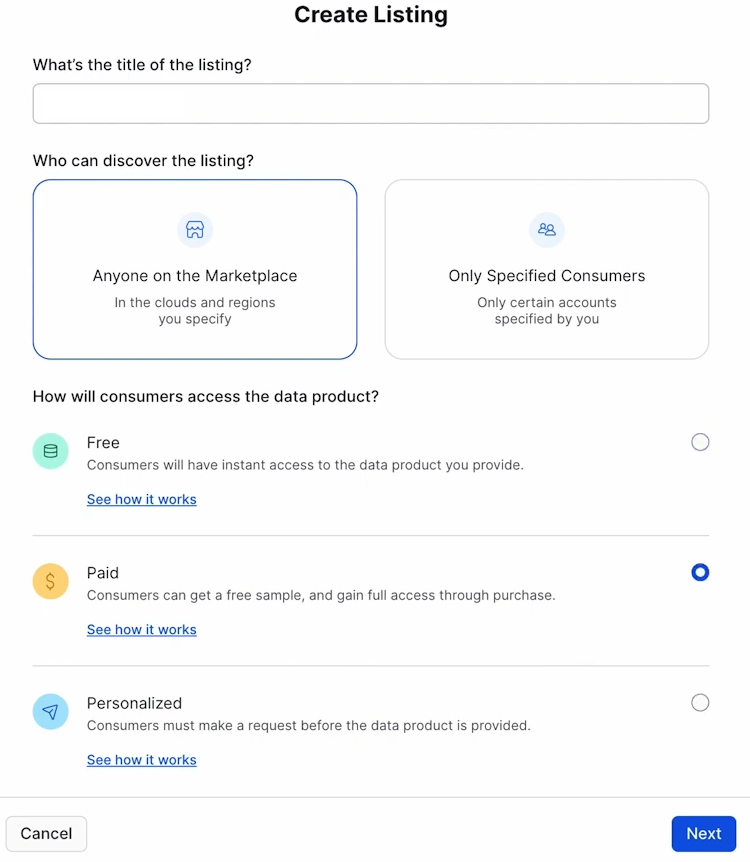Click the Paid option label text
750x862 pixels.
[103, 572]
